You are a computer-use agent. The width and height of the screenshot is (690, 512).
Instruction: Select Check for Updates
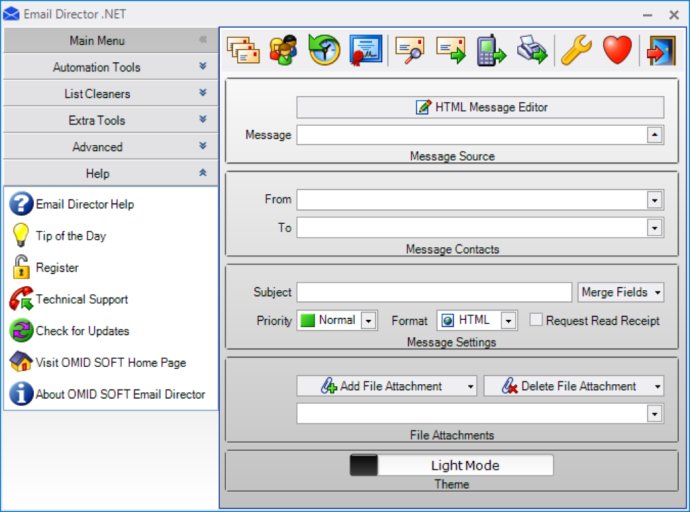tap(82, 331)
